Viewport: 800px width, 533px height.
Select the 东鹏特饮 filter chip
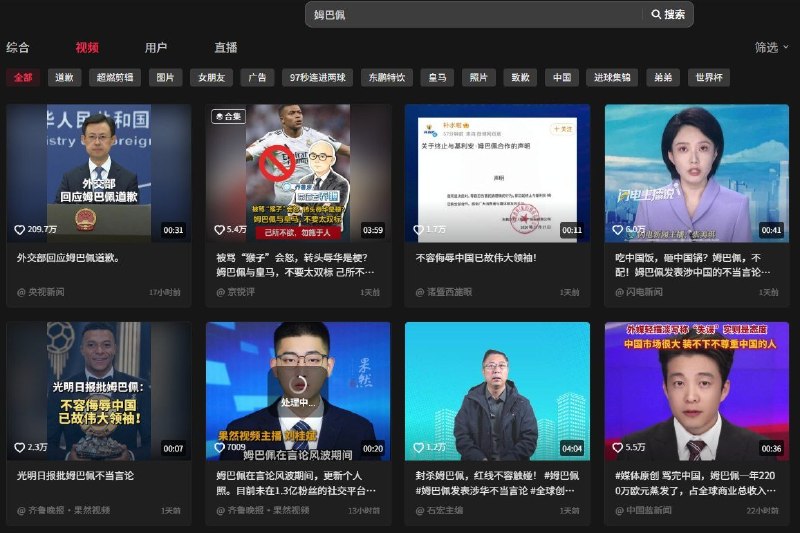pyautogui.click(x=387, y=78)
